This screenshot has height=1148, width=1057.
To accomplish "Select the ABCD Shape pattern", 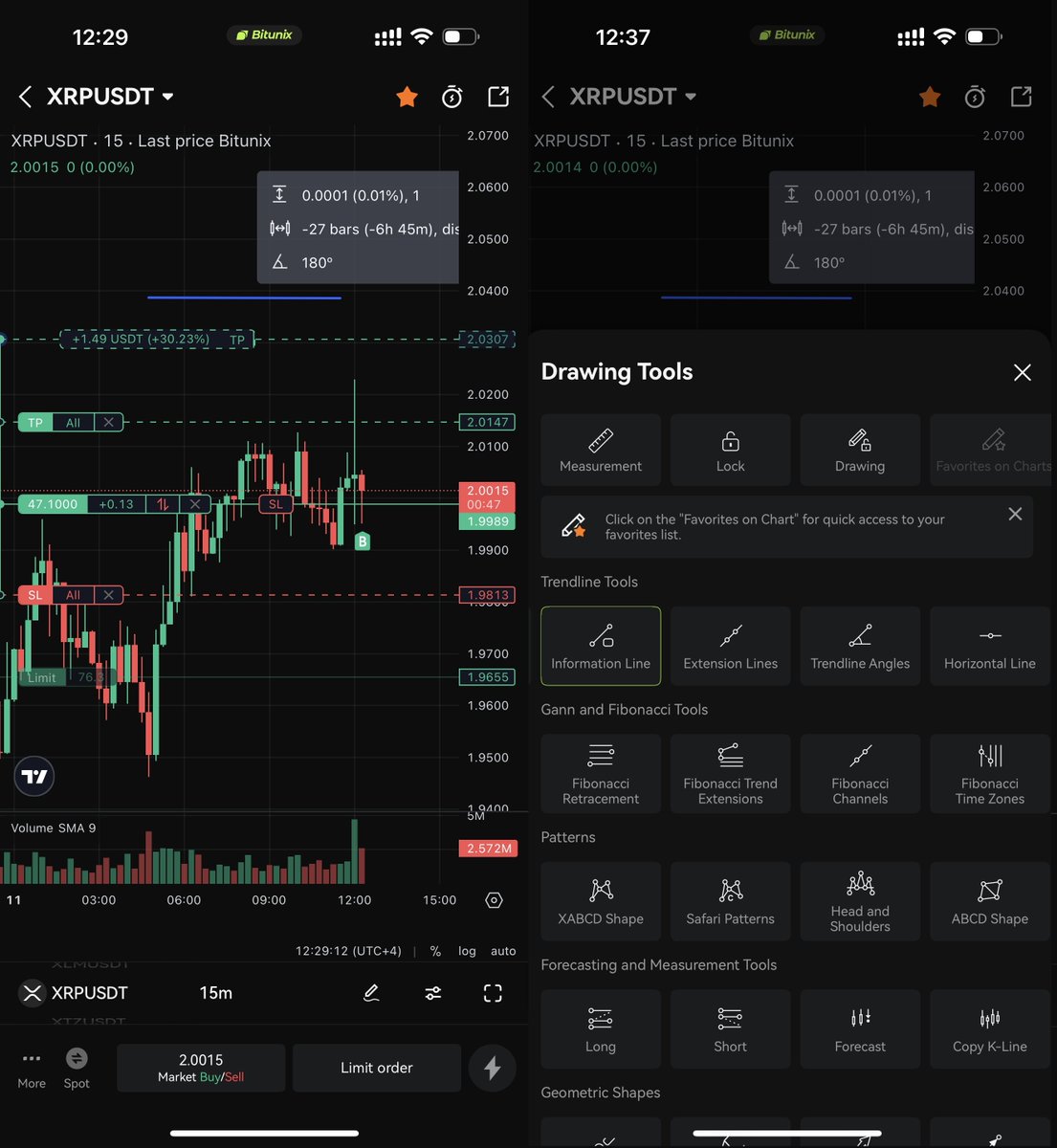I will pyautogui.click(x=990, y=901).
